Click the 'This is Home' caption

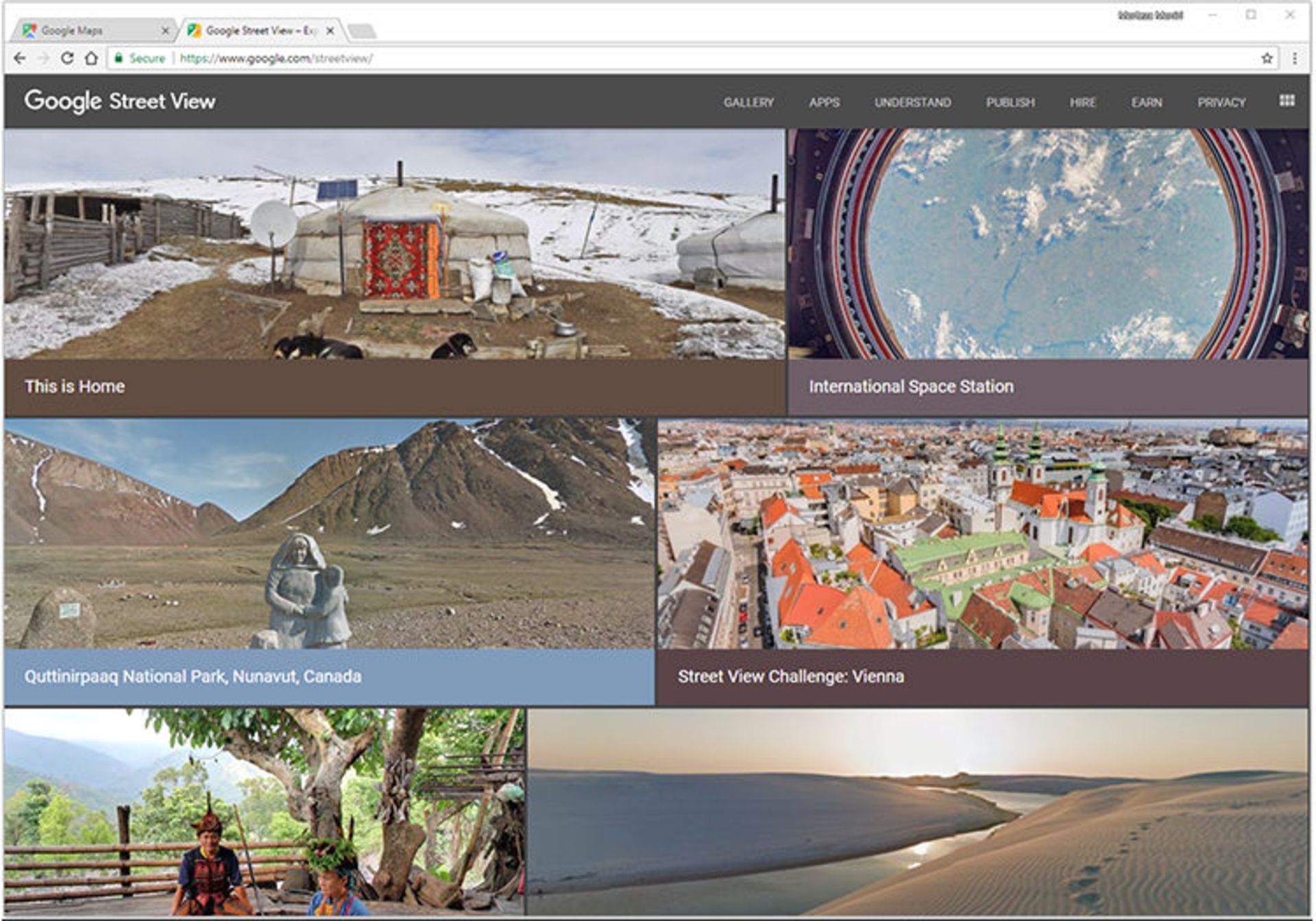pyautogui.click(x=75, y=386)
